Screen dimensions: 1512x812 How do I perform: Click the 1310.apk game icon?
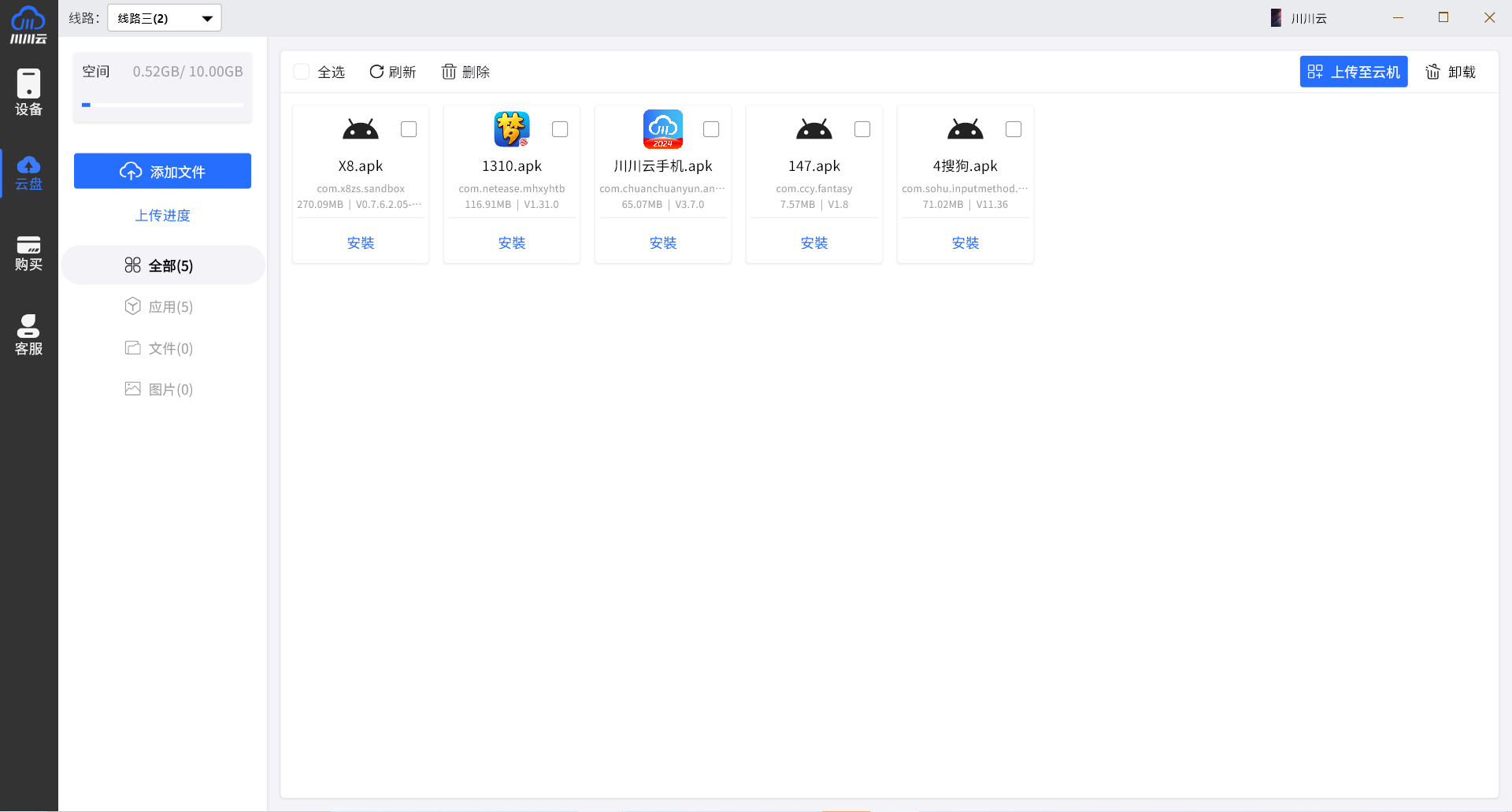coord(512,129)
